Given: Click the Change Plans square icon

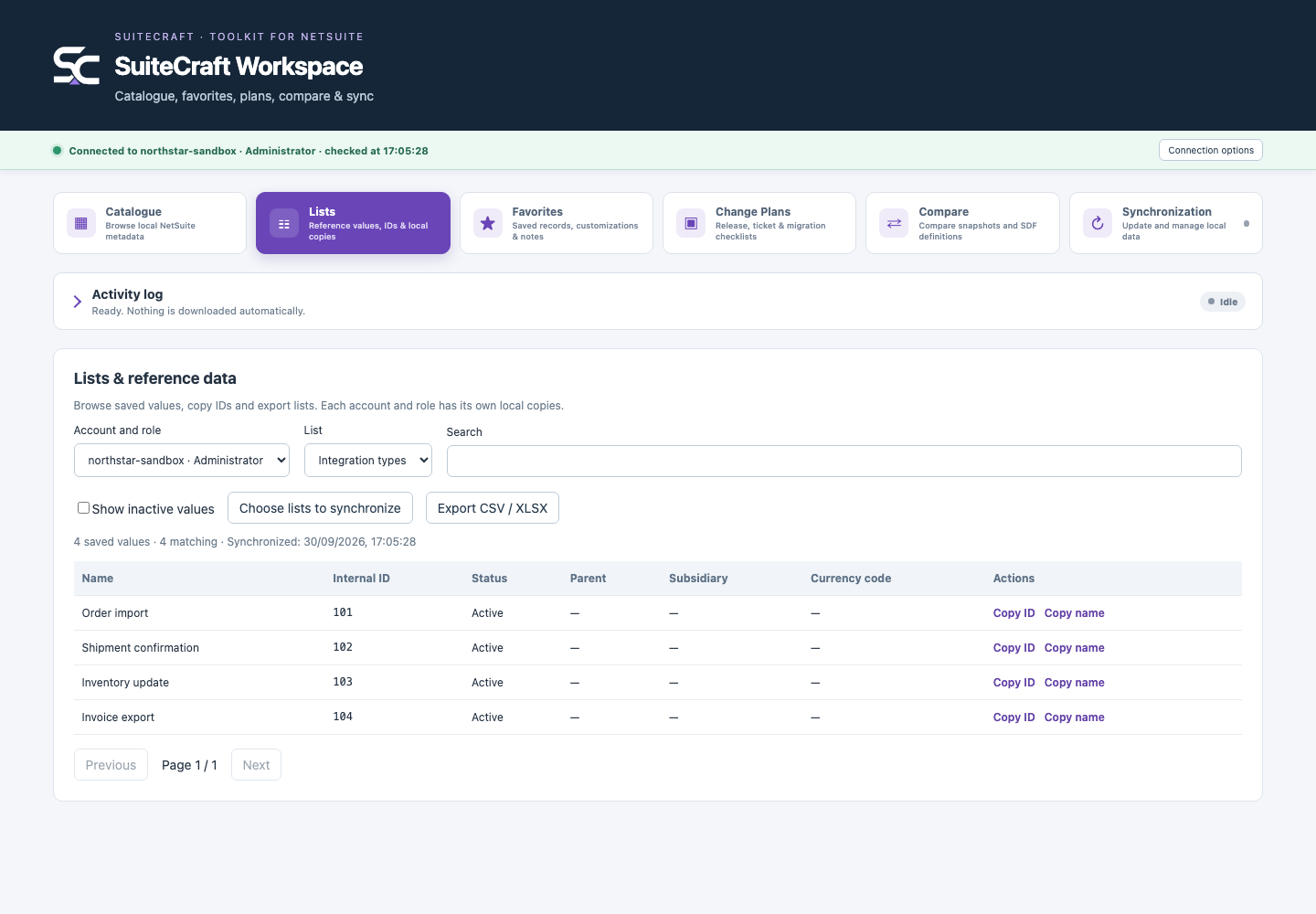Looking at the screenshot, I should [691, 223].
